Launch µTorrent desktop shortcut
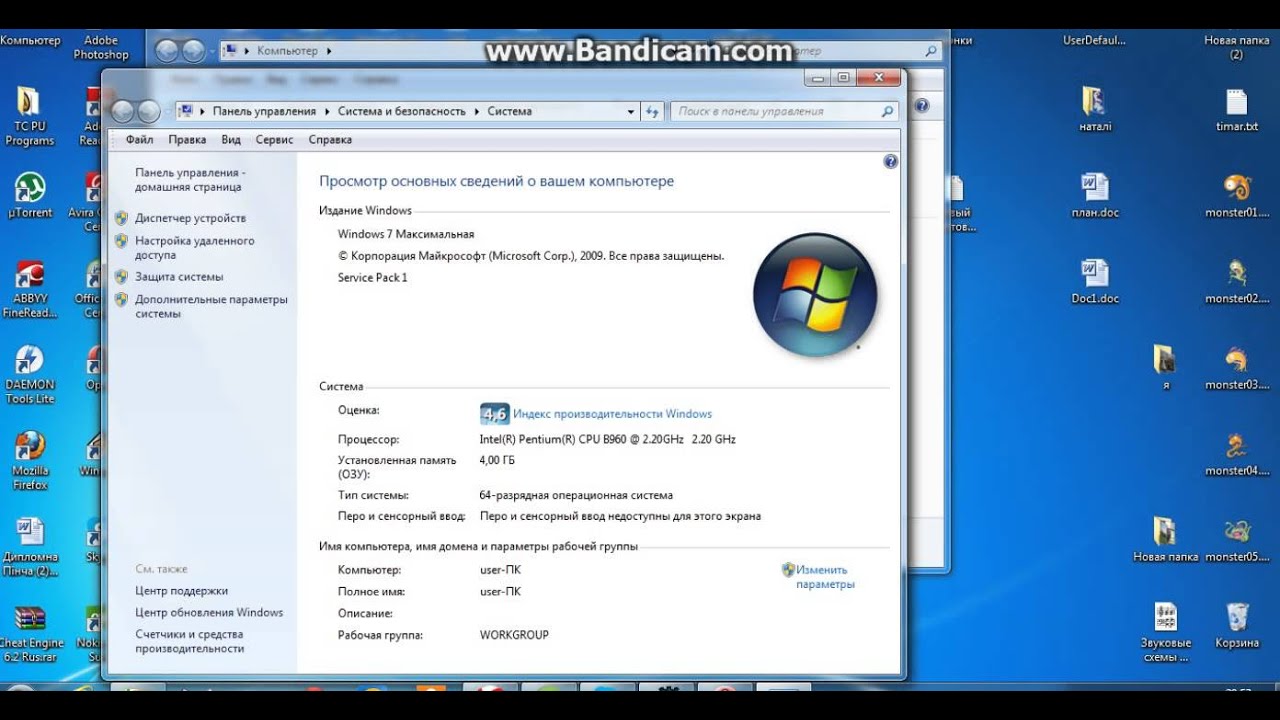Viewport: 1280px width, 720px height. (29, 194)
